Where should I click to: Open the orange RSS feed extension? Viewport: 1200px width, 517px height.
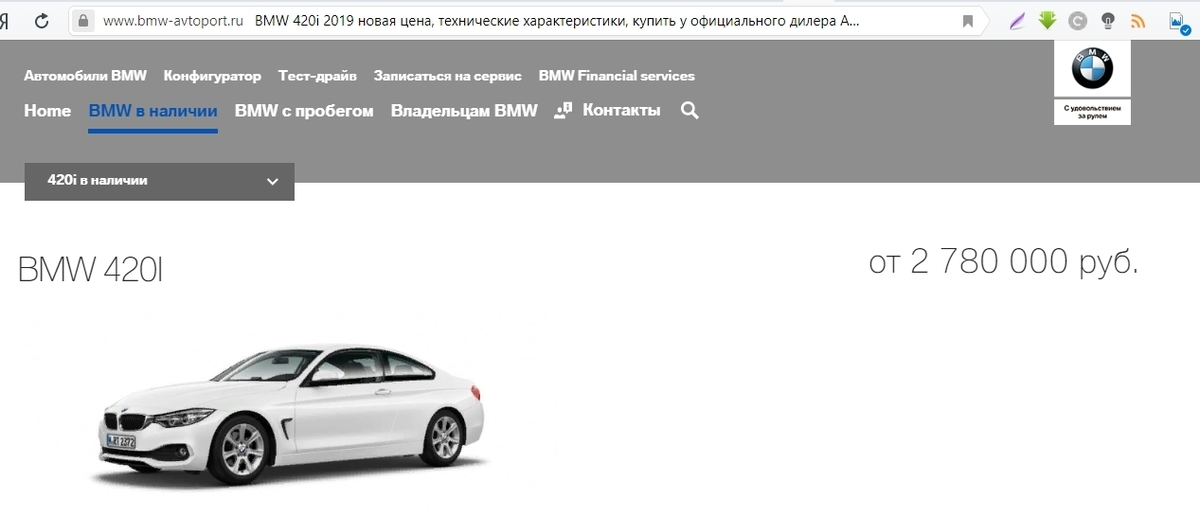(1137, 20)
